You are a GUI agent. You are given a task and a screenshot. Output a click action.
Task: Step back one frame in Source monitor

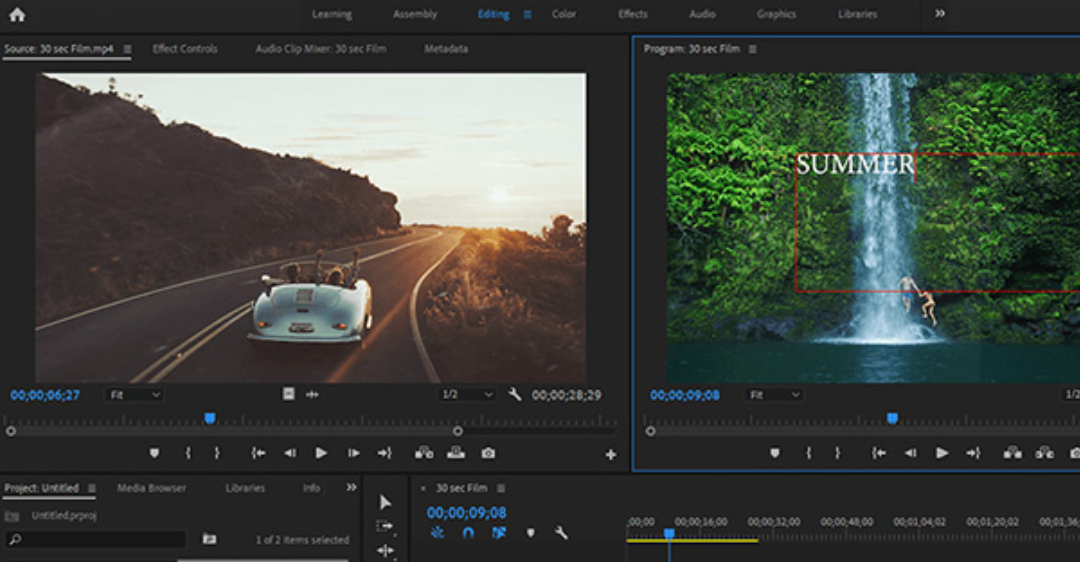(x=290, y=453)
